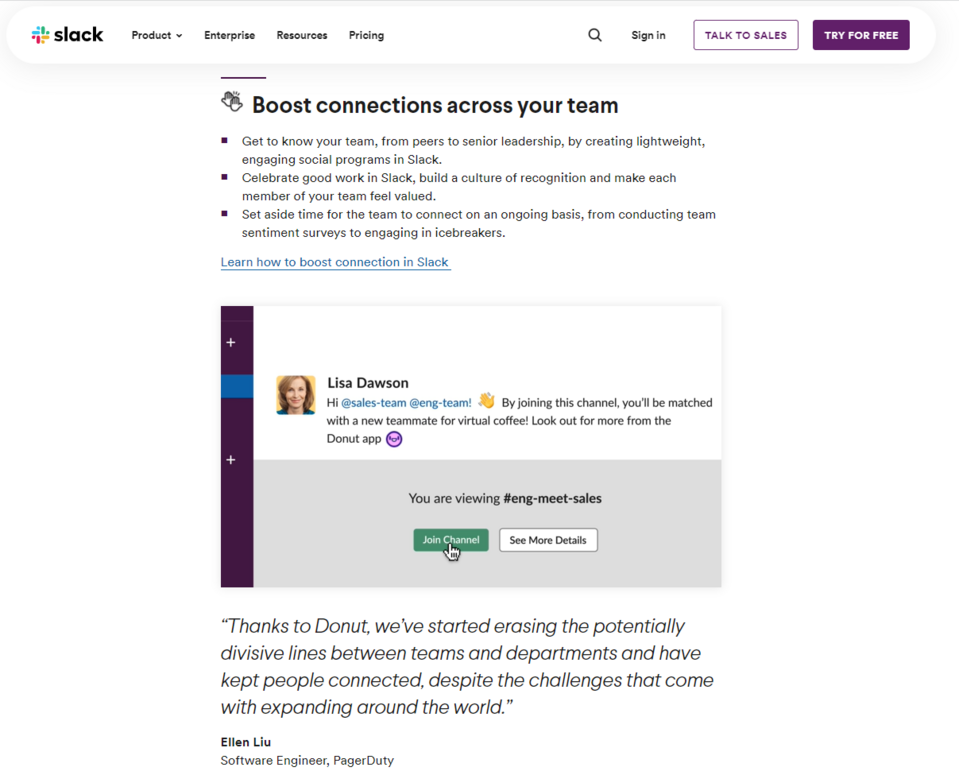Viewport: 959px width, 771px height.
Task: Click the Donut app purple icon
Action: tap(394, 439)
